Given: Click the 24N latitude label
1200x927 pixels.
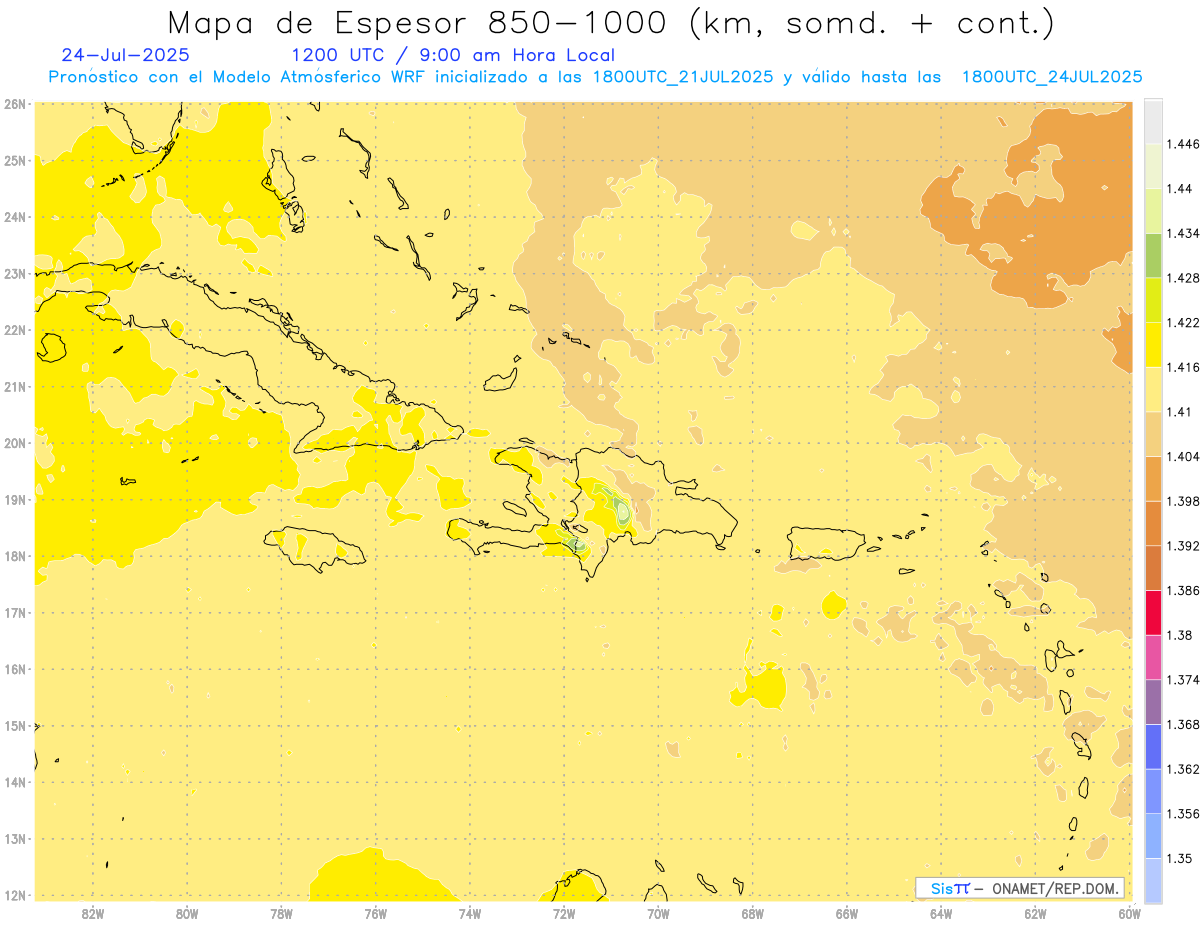Looking at the screenshot, I should coord(14,217).
